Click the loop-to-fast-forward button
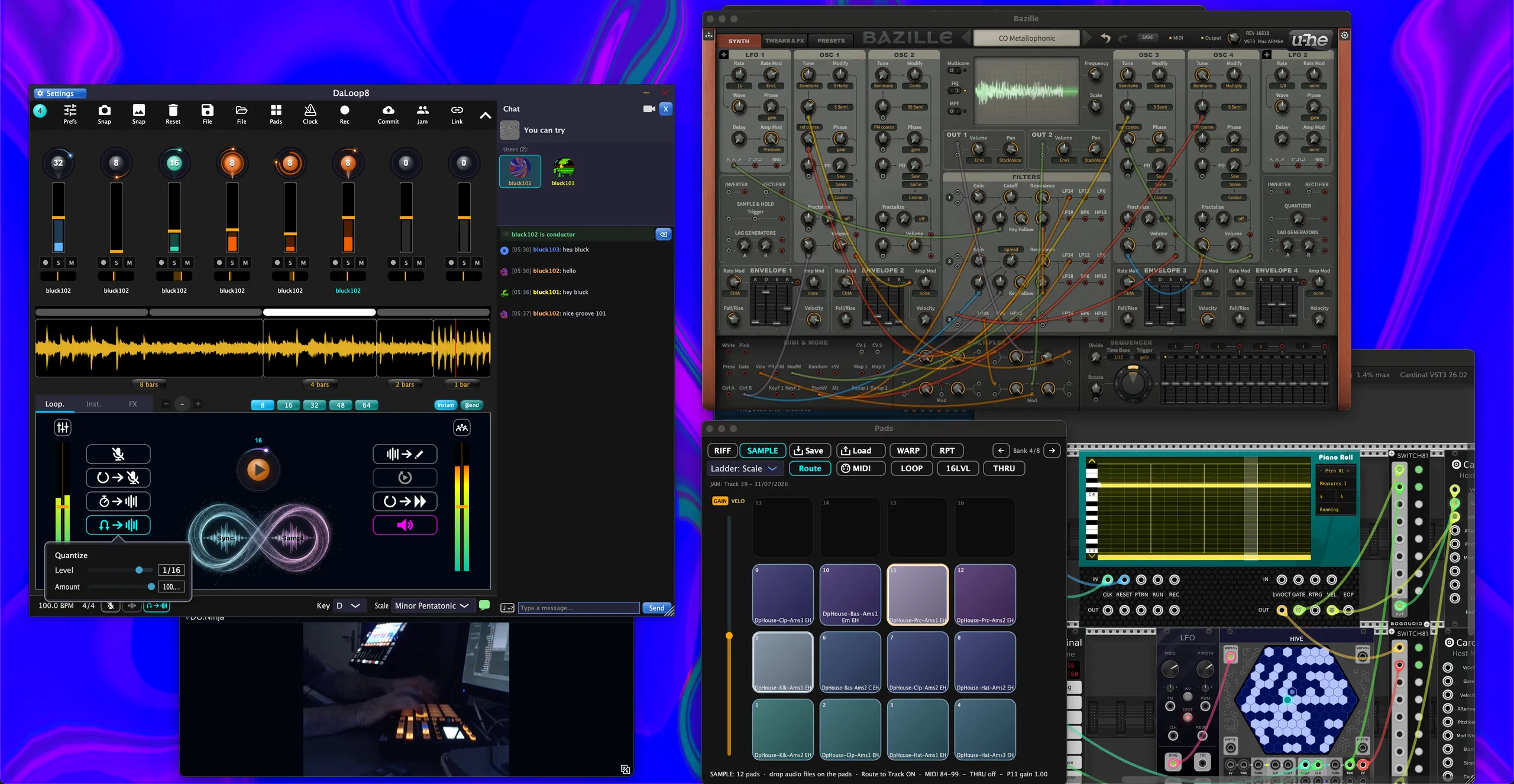 tap(405, 501)
